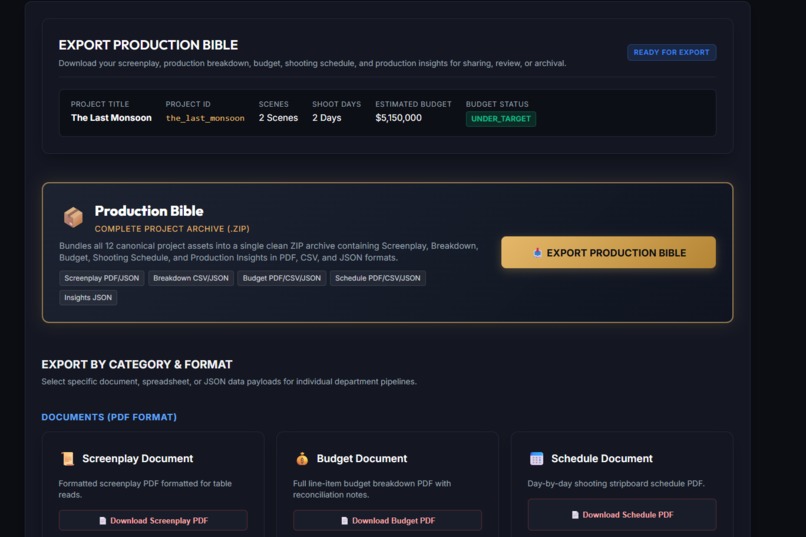Click the Schedule Document card title
806x537 pixels.
click(x=602, y=458)
